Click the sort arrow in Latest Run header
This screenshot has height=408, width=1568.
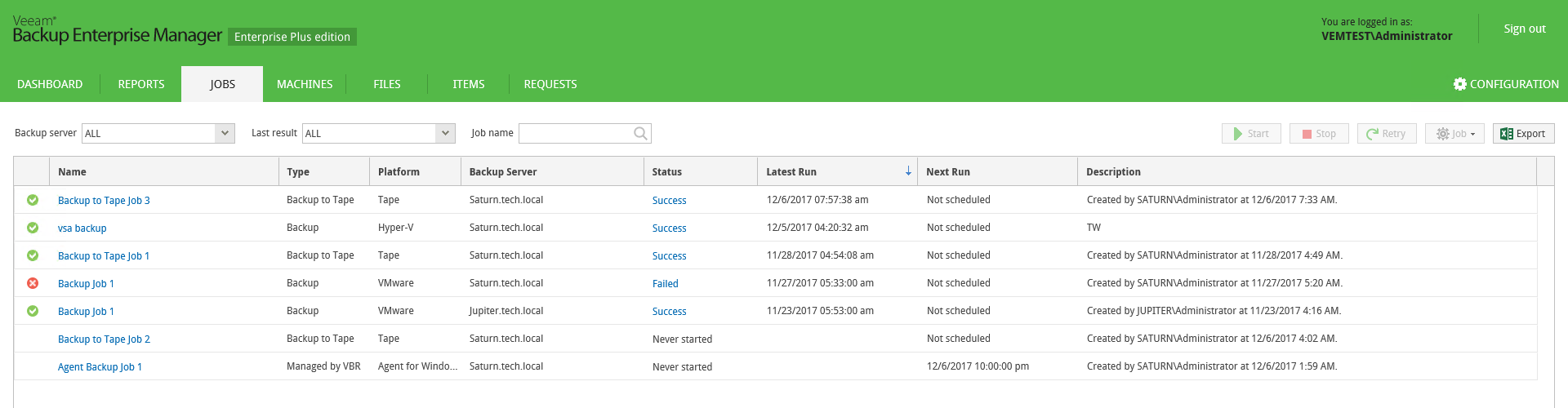[908, 171]
